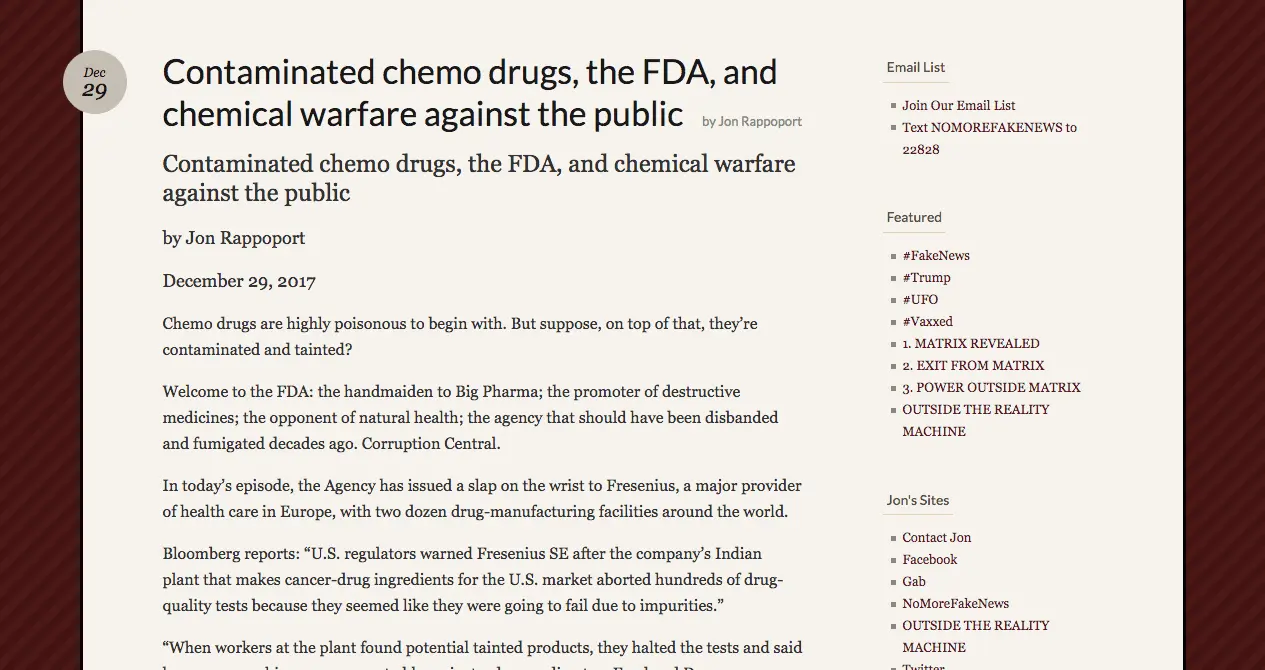Viewport: 1265px width, 670px height.
Task: Click the author name Jon Rappoport byline
Action: click(752, 122)
